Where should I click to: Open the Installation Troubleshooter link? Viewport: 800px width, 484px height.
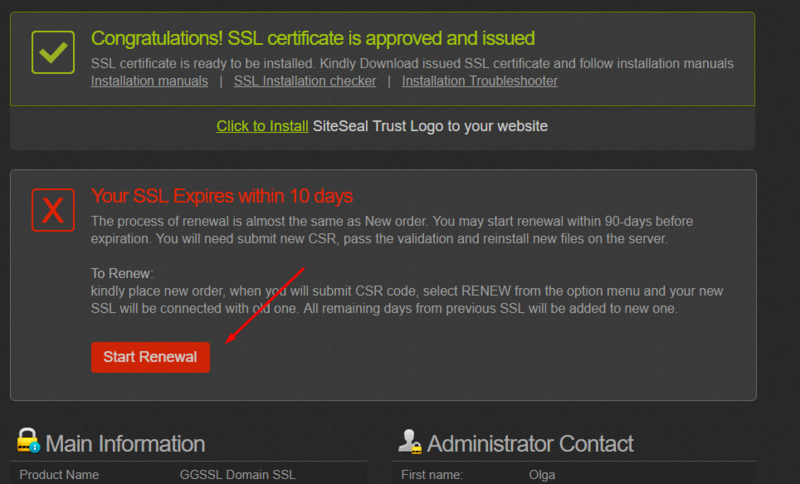pyautogui.click(x=480, y=81)
